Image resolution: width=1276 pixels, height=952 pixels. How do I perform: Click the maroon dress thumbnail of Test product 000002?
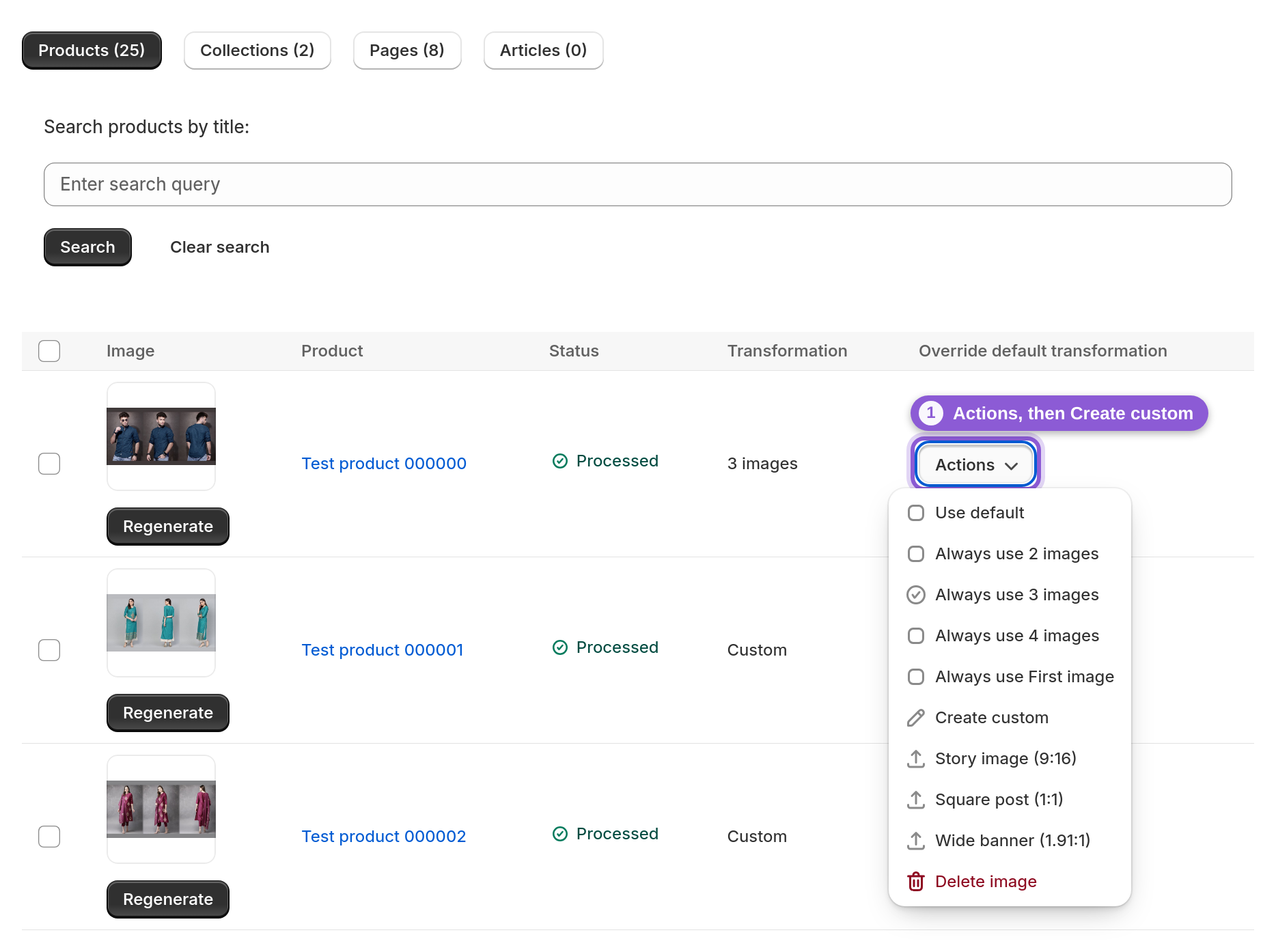(x=161, y=809)
